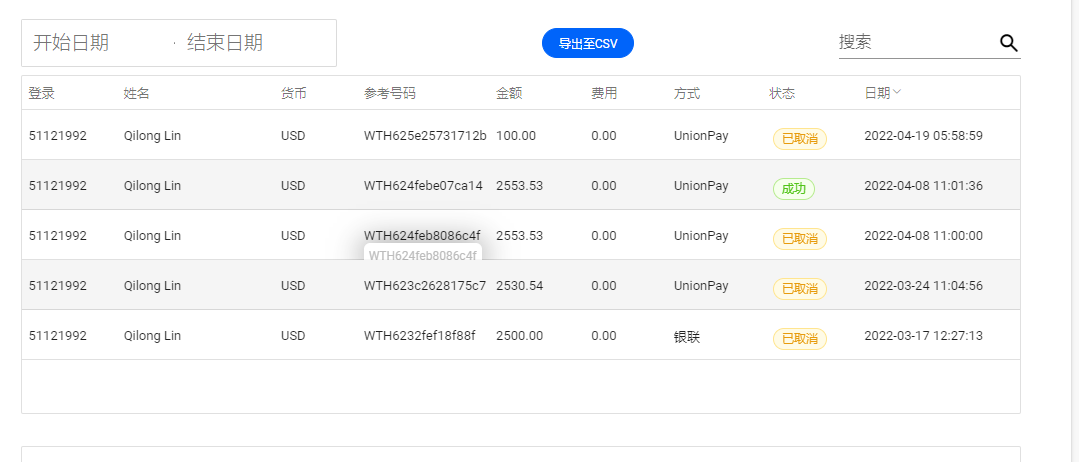
Task: Click the 方式 column header
Action: pos(687,94)
